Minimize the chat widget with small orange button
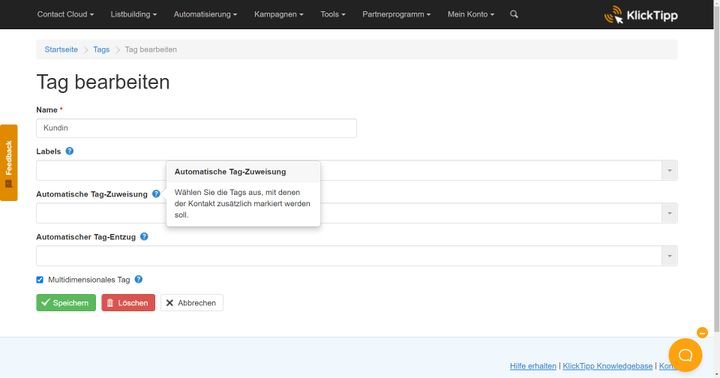Image resolution: width=720 pixels, height=378 pixels. point(702,333)
